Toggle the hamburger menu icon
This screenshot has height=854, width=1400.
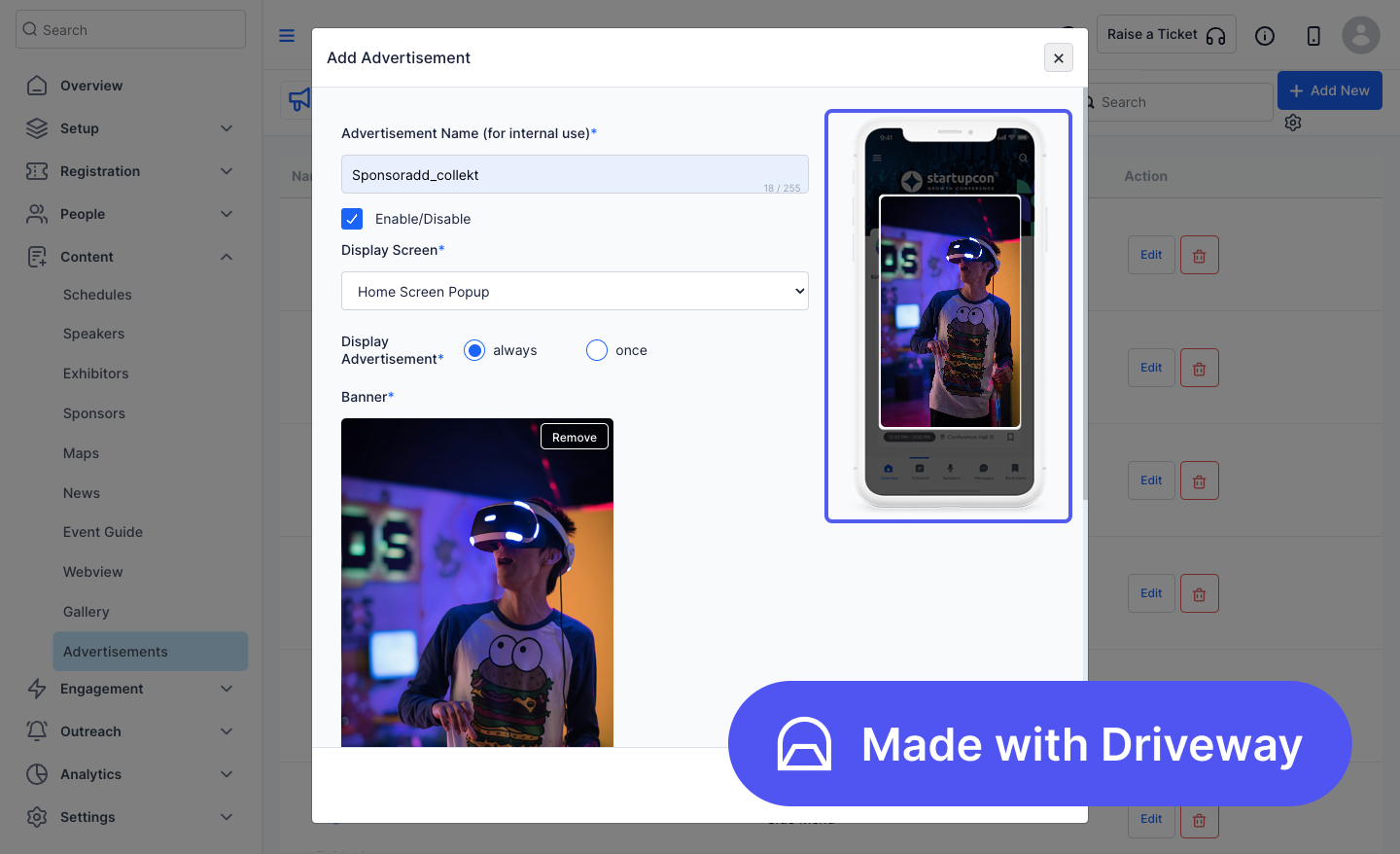(x=287, y=36)
